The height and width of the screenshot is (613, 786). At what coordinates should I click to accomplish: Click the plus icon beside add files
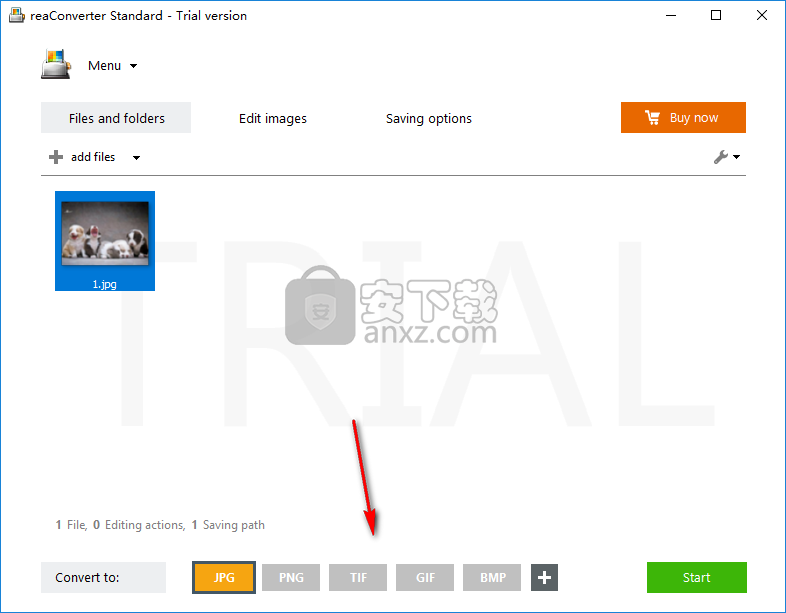pyautogui.click(x=56, y=157)
